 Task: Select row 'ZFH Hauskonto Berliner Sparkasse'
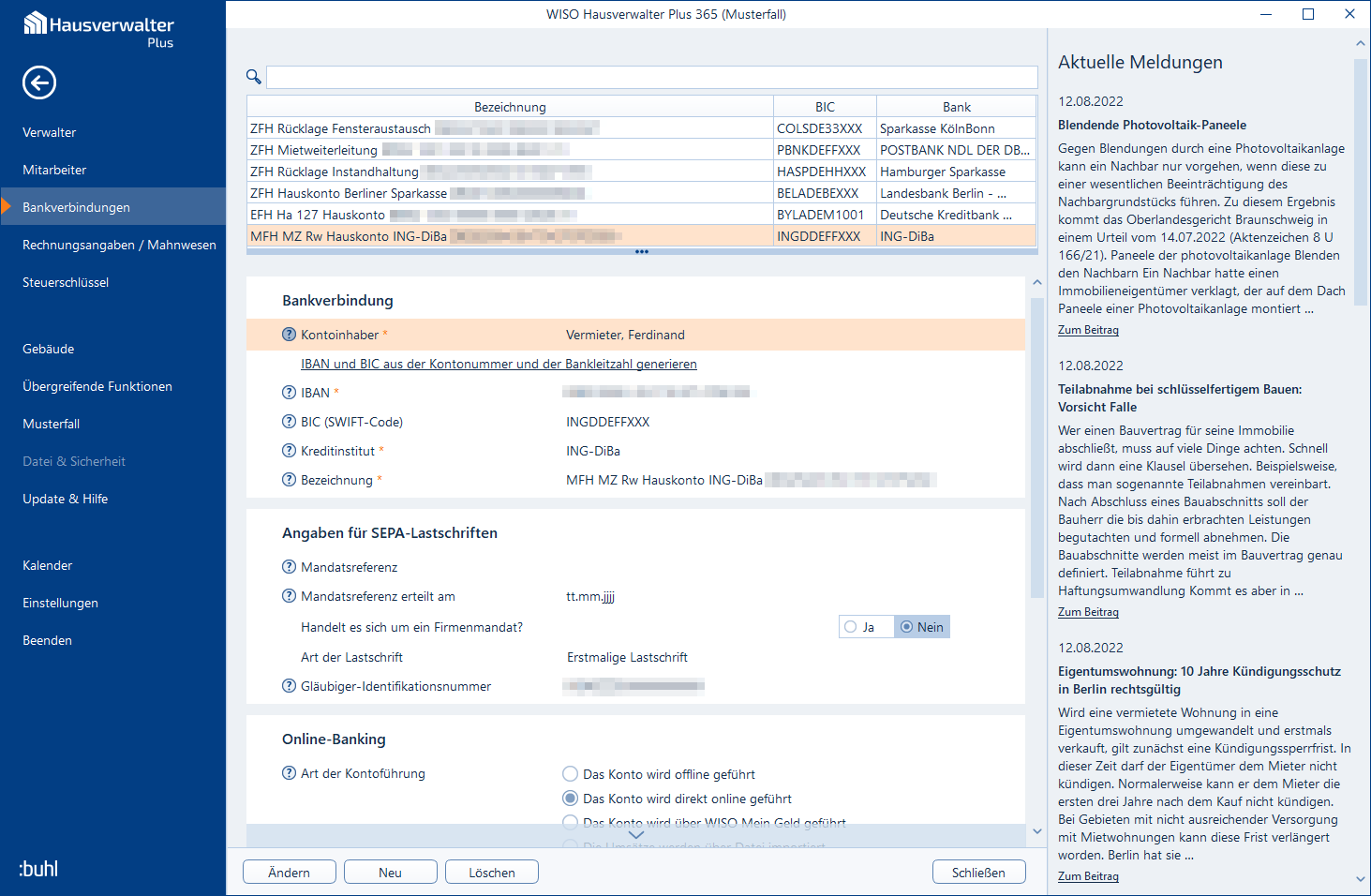tap(642, 193)
